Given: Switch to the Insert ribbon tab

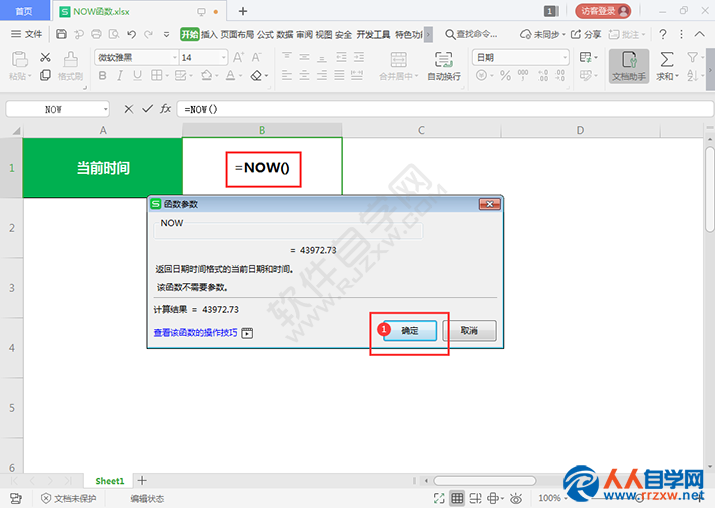Looking at the screenshot, I should [209, 34].
